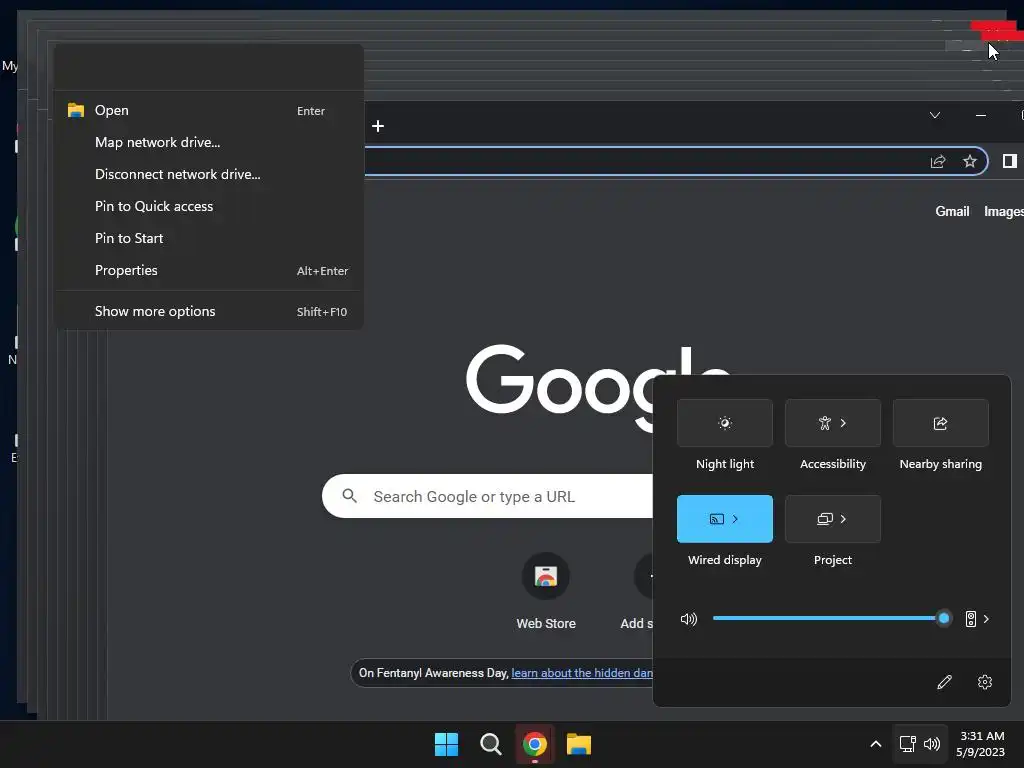Toggle the Wired display tile

coord(725,519)
